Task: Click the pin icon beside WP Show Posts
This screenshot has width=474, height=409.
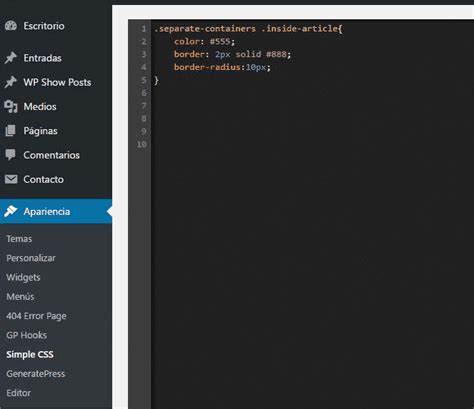Action: (11, 82)
